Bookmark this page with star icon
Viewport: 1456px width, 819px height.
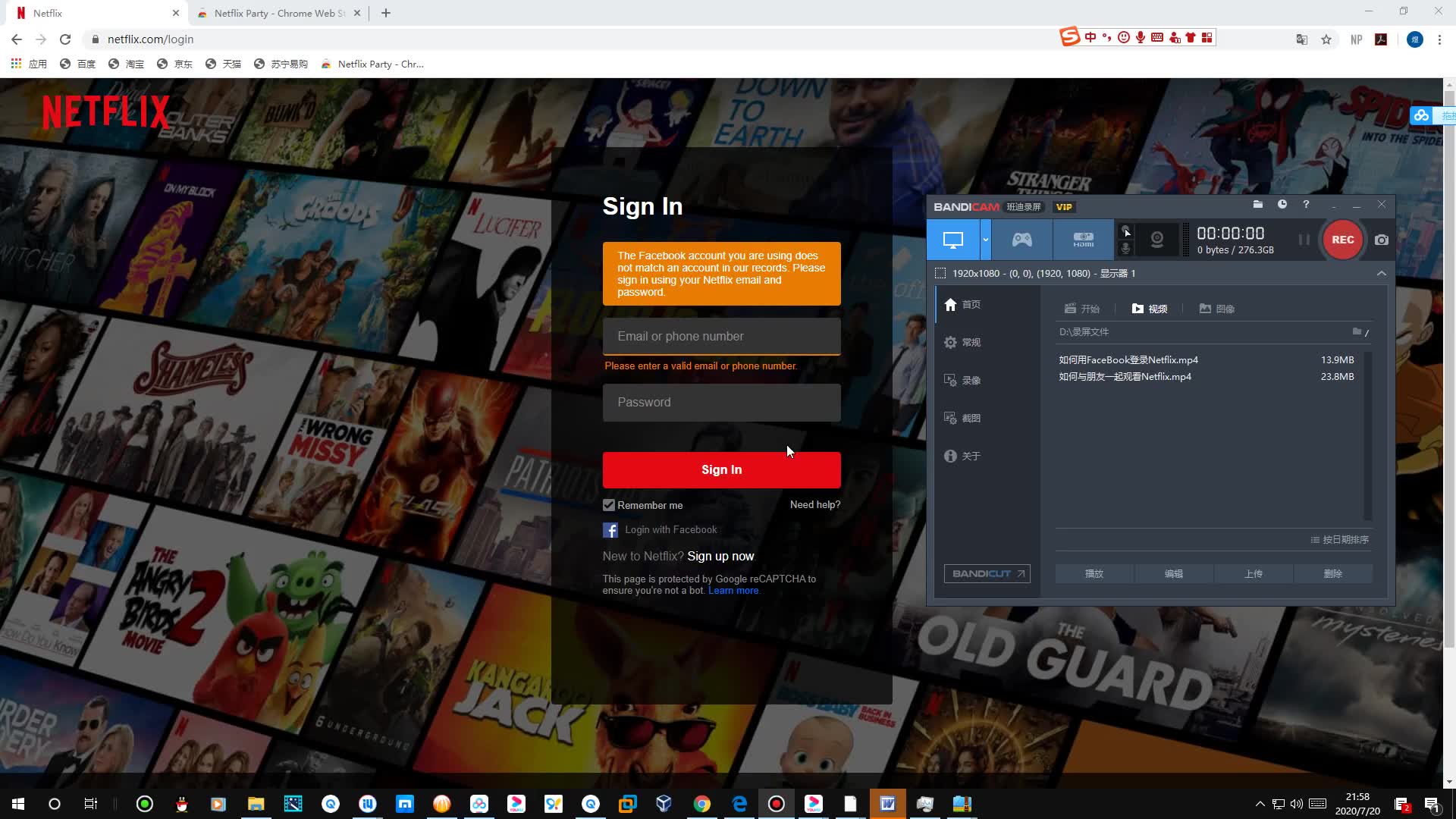coord(1326,39)
